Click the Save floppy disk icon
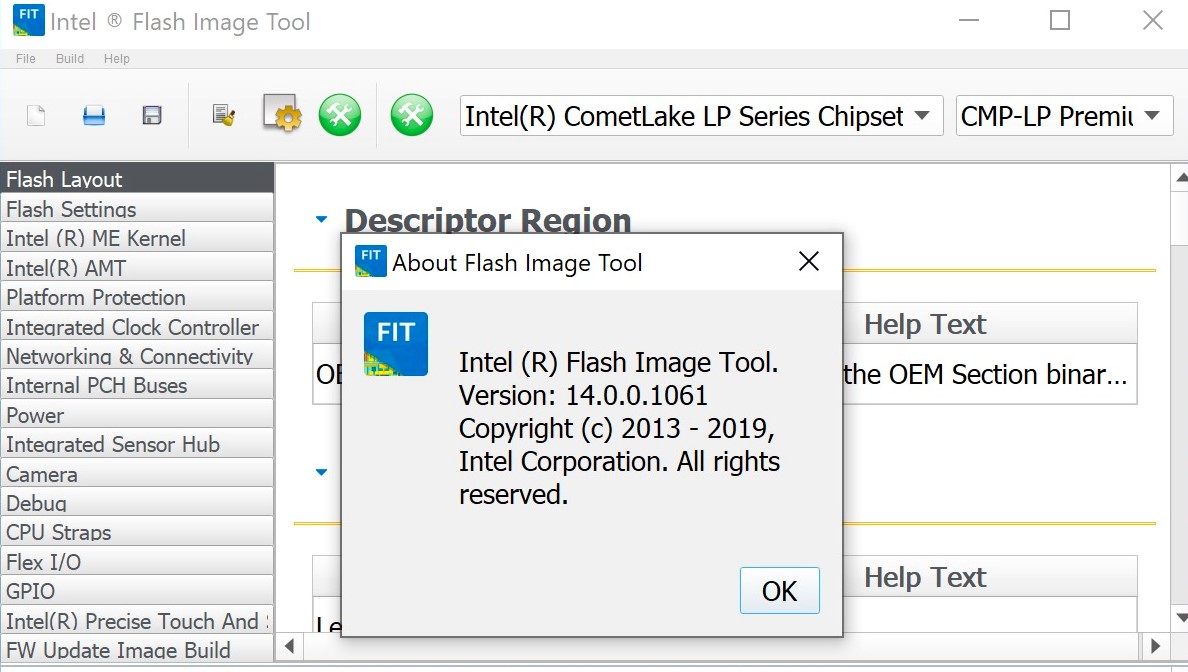The image size is (1188, 672). (152, 115)
